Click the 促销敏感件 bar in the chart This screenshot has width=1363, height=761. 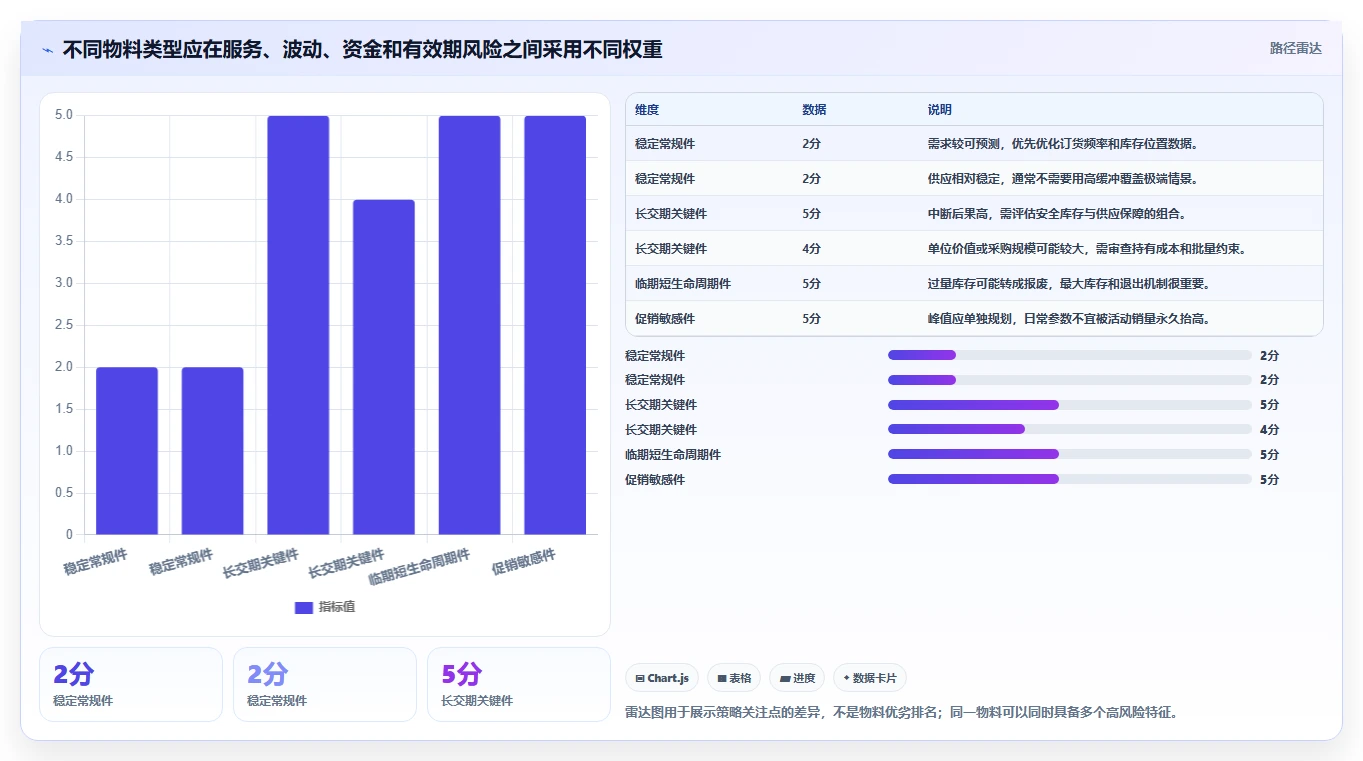pos(555,325)
